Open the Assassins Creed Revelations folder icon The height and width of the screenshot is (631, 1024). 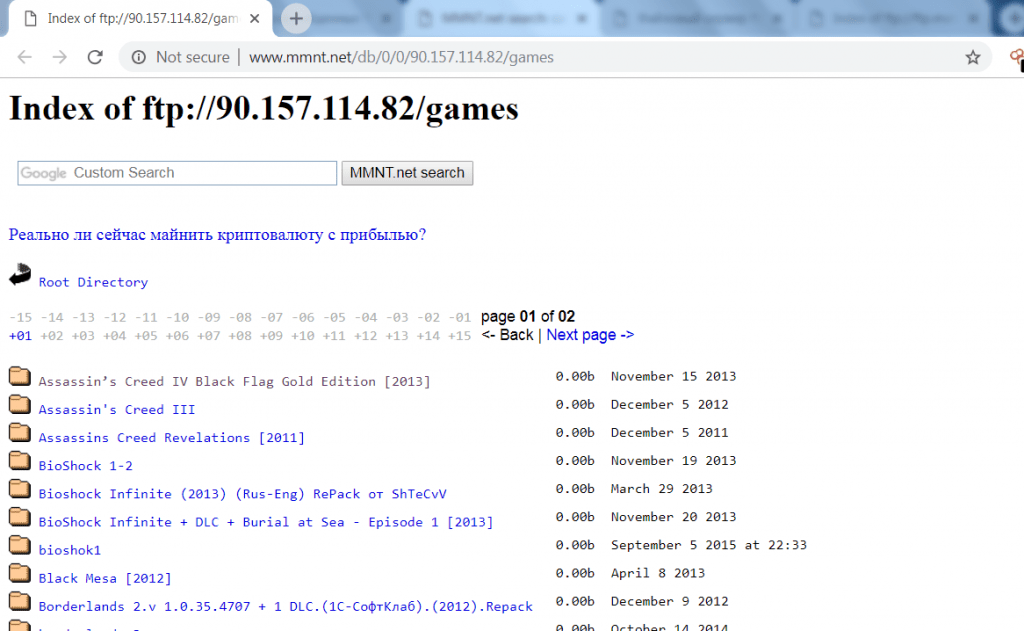coord(19,436)
